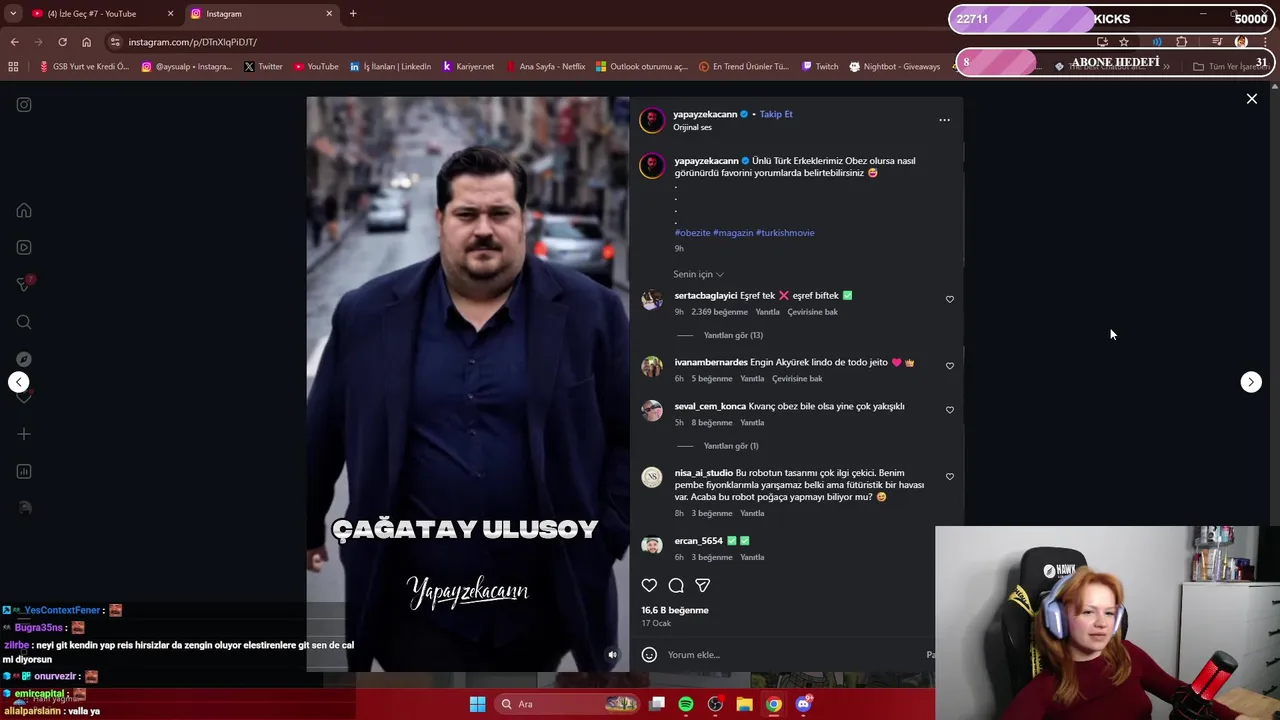Open Explore compass icon in sidebar
This screenshot has height=720, width=1280.
tap(24, 359)
